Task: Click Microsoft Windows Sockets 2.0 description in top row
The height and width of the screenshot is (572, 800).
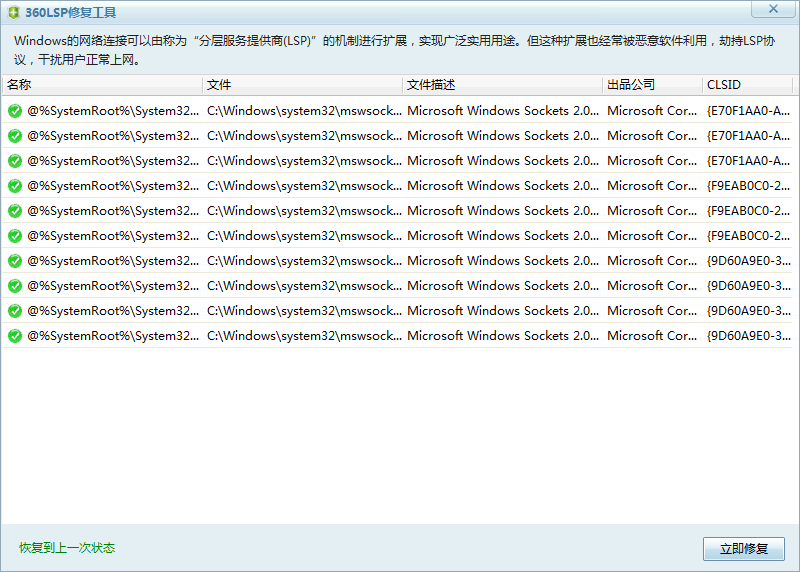Action: tap(503, 111)
